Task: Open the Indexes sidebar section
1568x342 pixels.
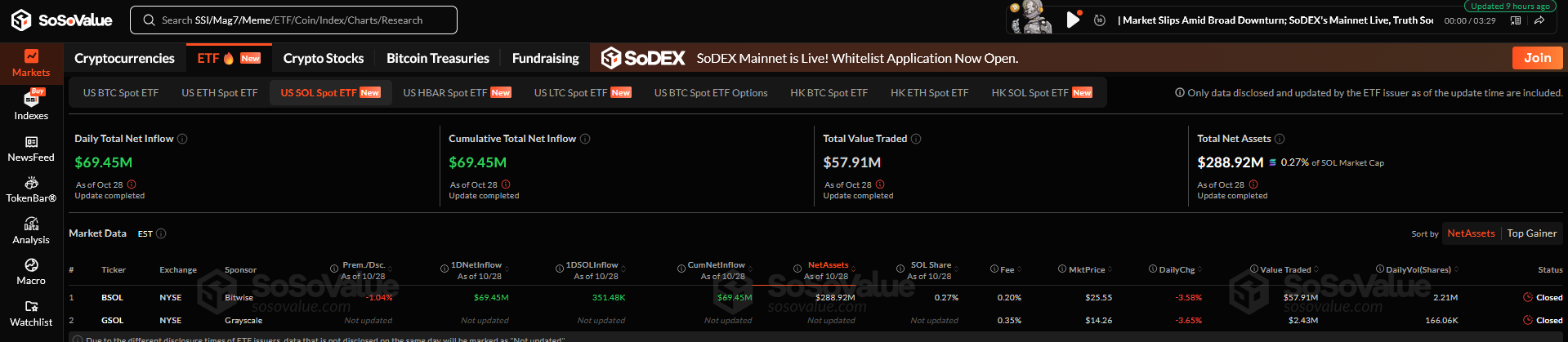Action: point(31,104)
